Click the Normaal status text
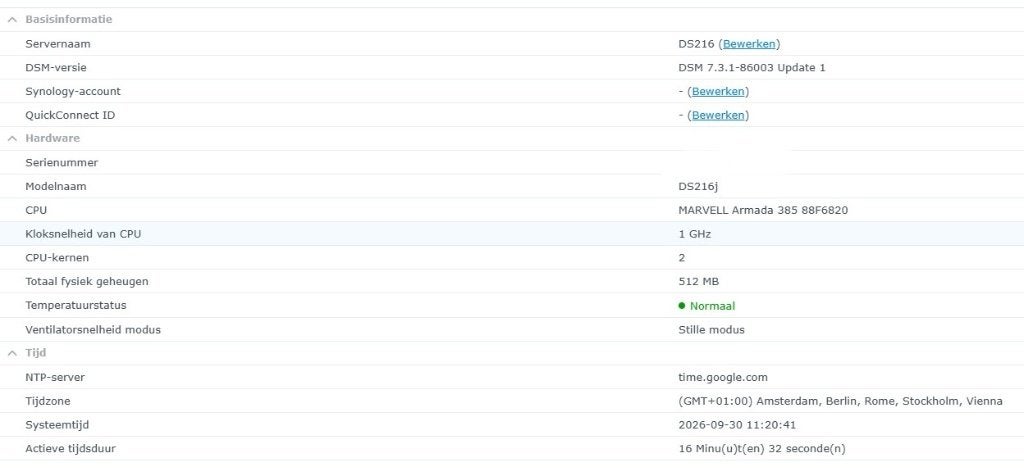Screen dimensions: 1024x476 [712, 306]
